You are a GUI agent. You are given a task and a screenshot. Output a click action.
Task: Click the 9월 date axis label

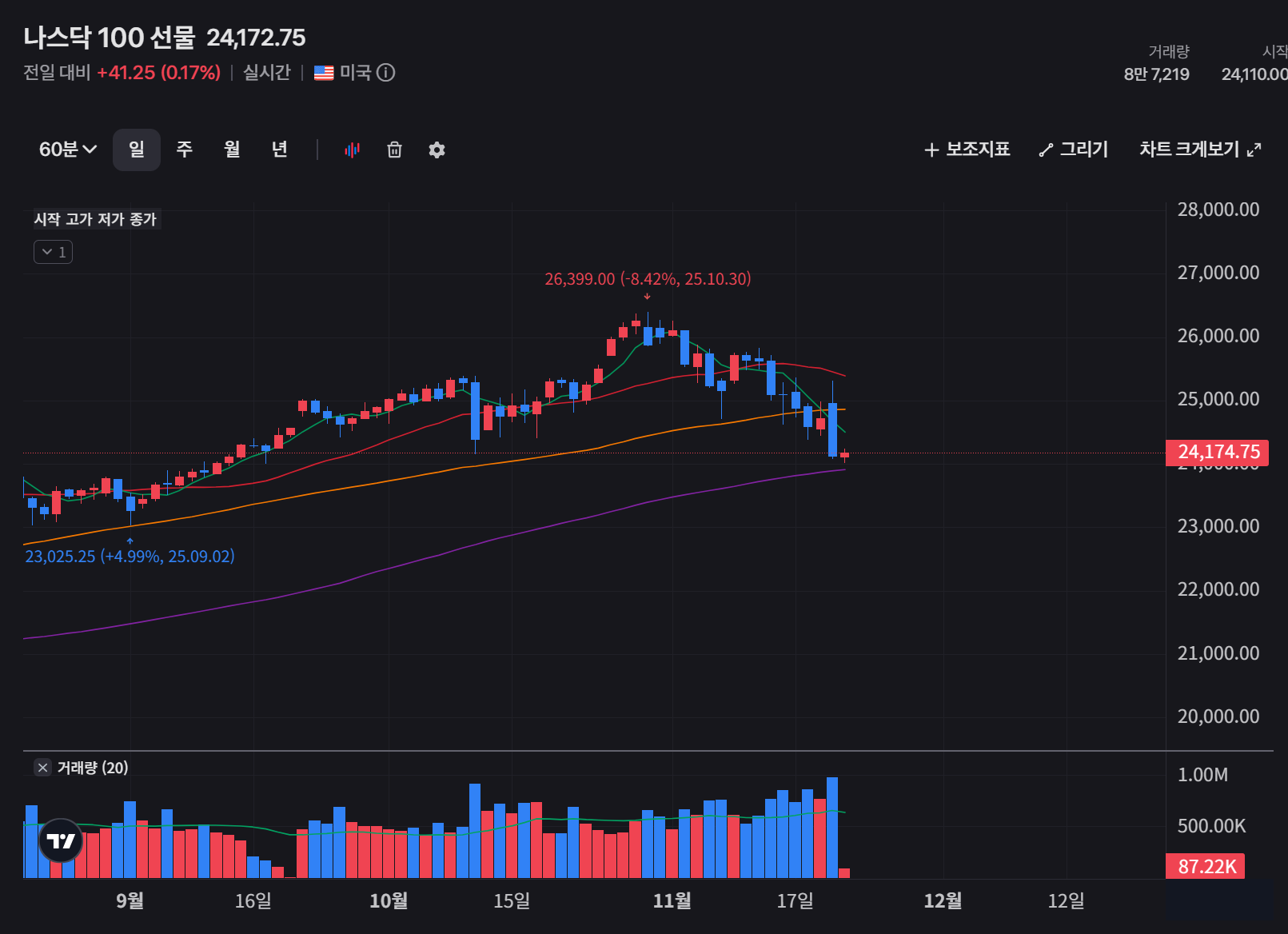130,901
